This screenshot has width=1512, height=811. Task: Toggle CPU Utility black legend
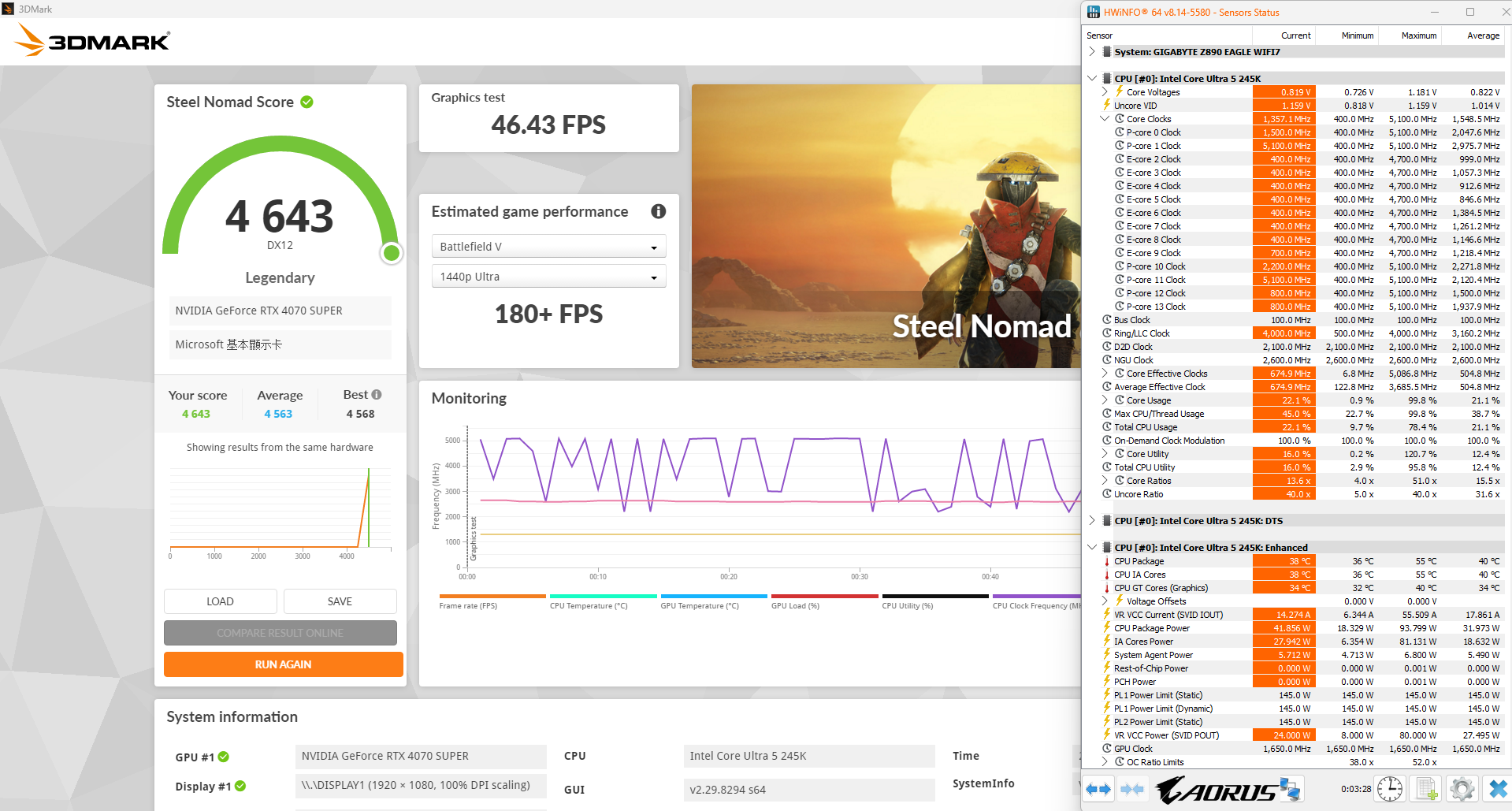tap(935, 601)
